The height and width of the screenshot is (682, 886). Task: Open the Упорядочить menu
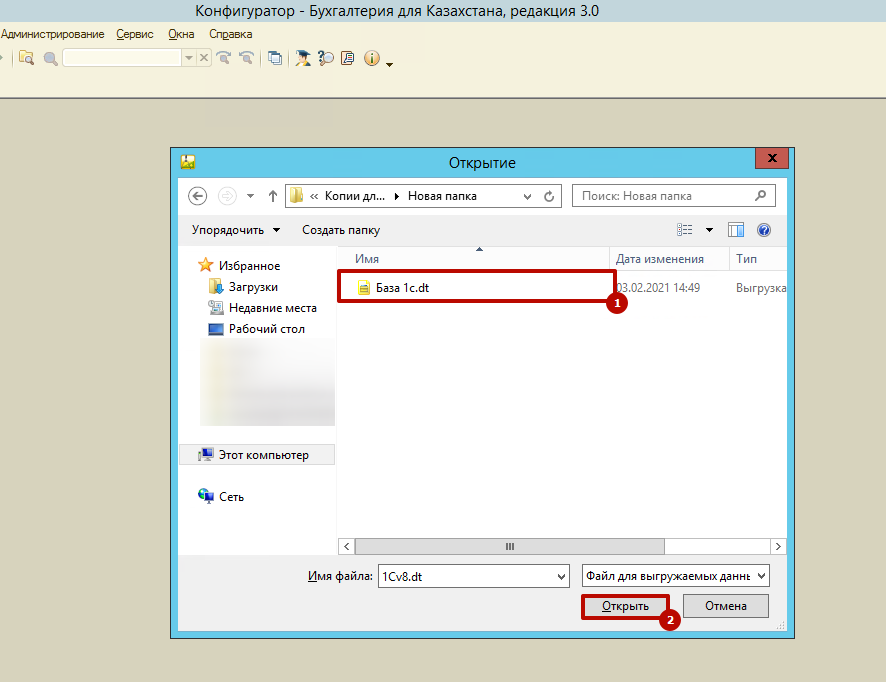pos(236,230)
